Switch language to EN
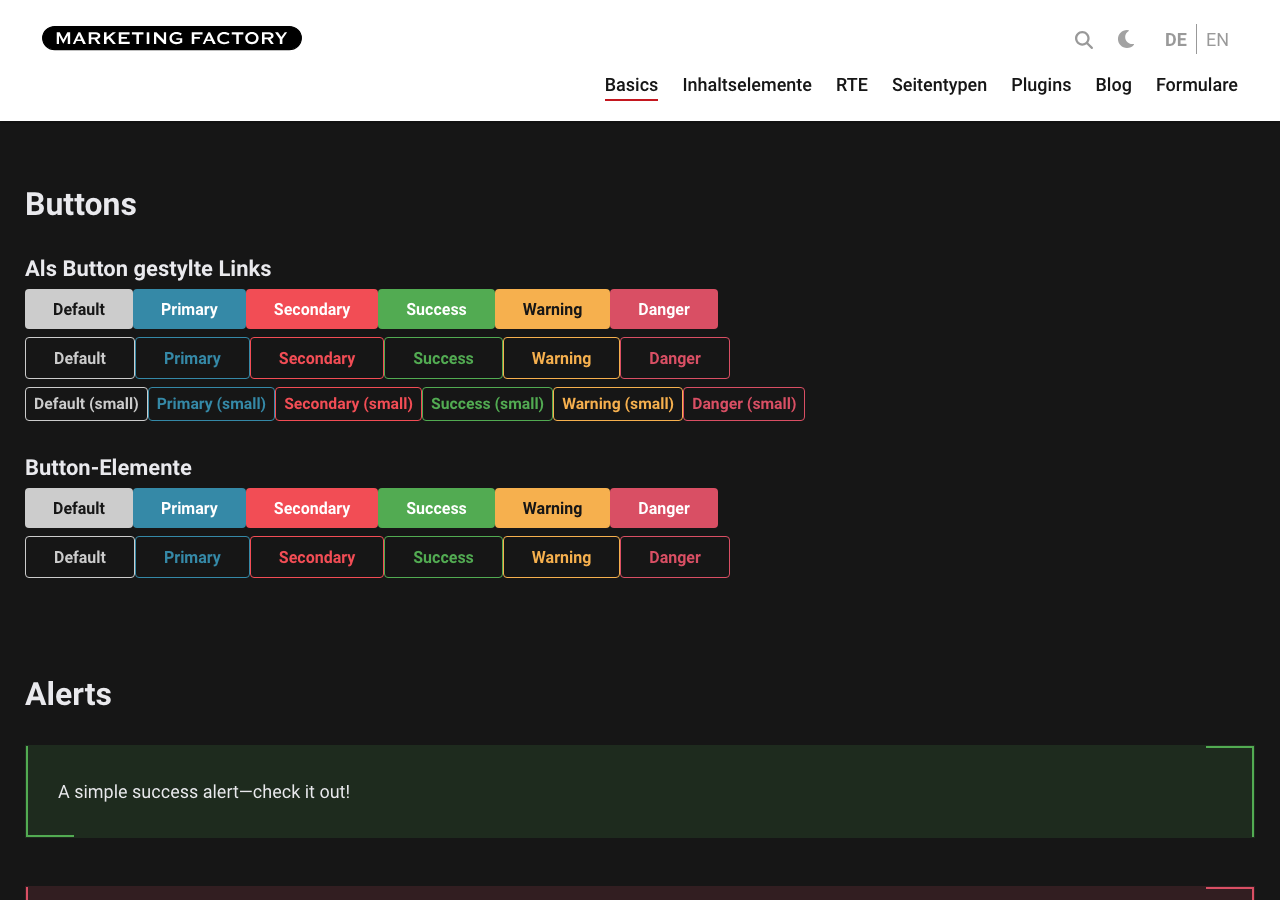 point(1217,40)
